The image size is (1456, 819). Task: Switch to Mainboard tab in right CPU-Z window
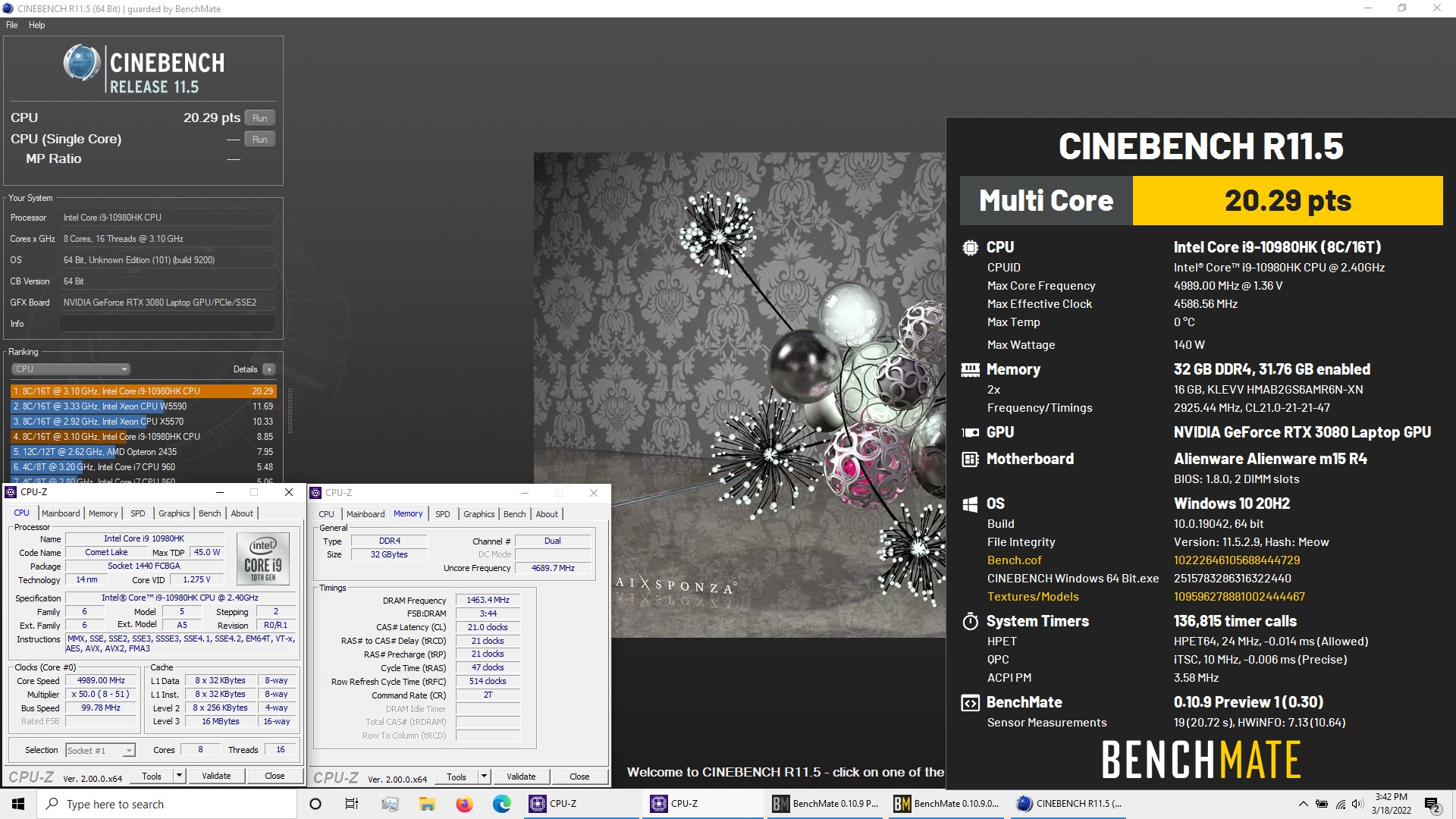pyautogui.click(x=366, y=514)
